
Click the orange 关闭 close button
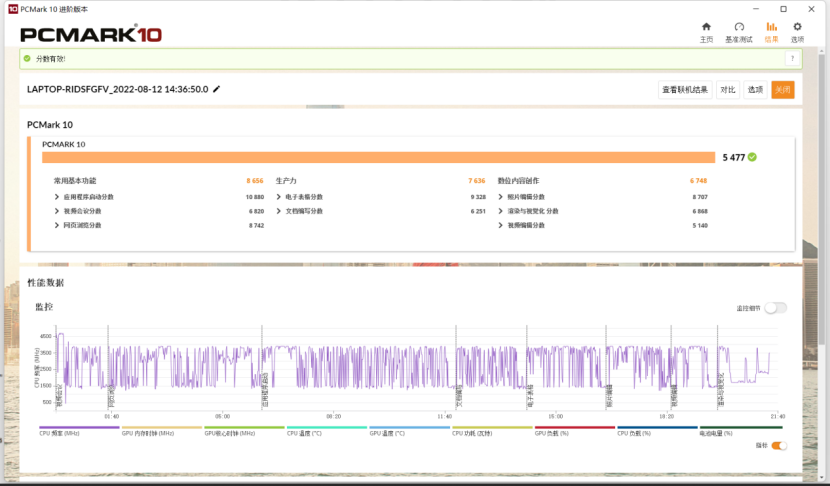coord(783,90)
